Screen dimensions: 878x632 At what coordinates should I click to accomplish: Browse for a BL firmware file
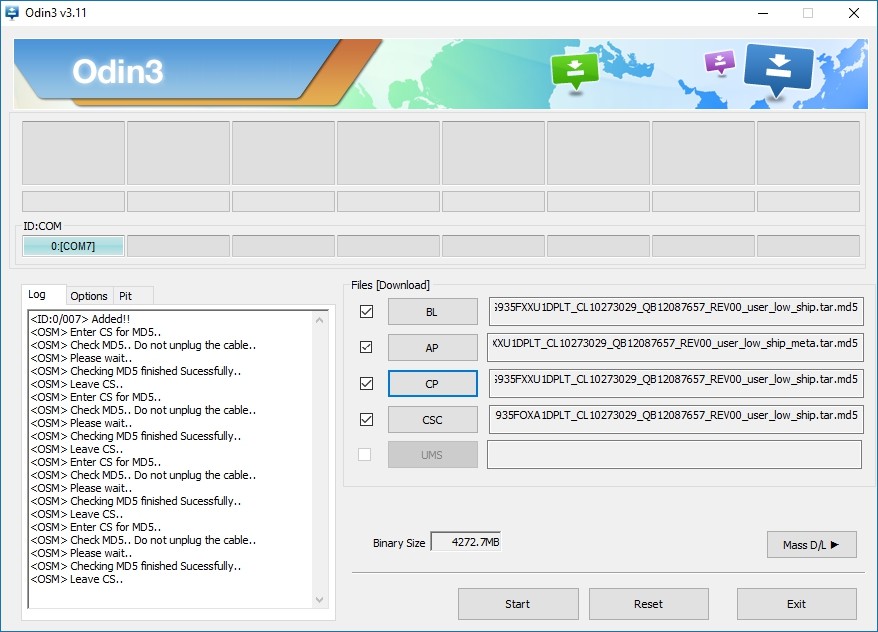tap(432, 312)
